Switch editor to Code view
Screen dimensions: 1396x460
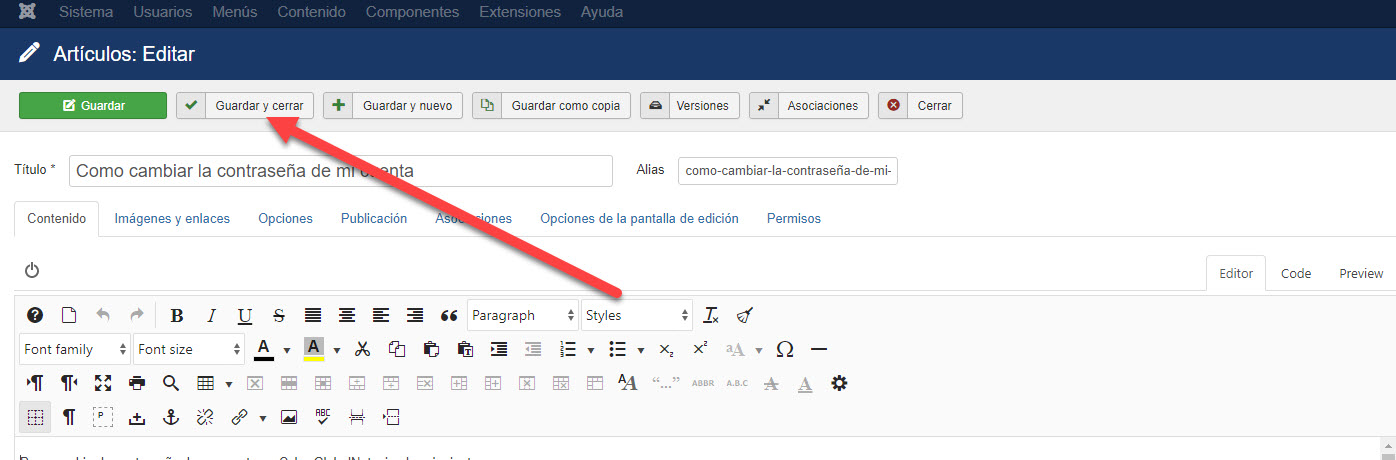point(1296,273)
